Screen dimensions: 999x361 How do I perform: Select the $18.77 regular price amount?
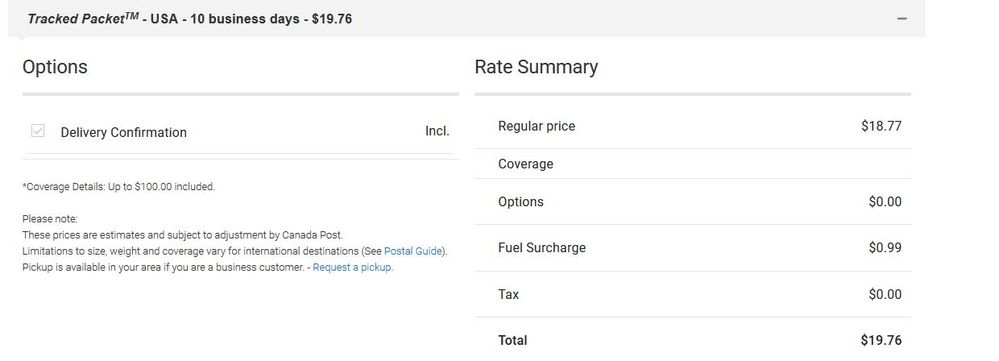881,126
